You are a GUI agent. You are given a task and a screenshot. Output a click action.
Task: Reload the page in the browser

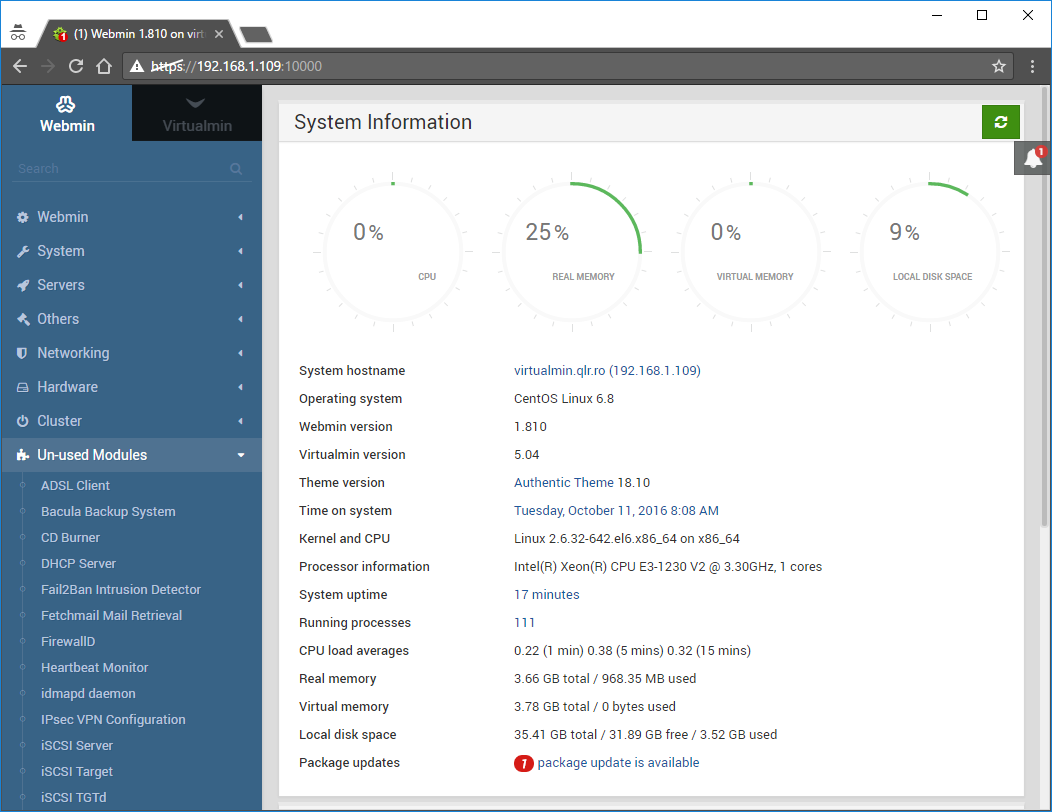[76, 66]
